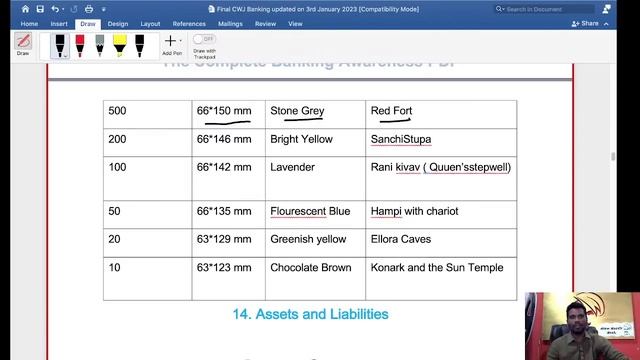This screenshot has height=360, width=640.
Task: Select the first black pen
Action: pyautogui.click(x=60, y=46)
